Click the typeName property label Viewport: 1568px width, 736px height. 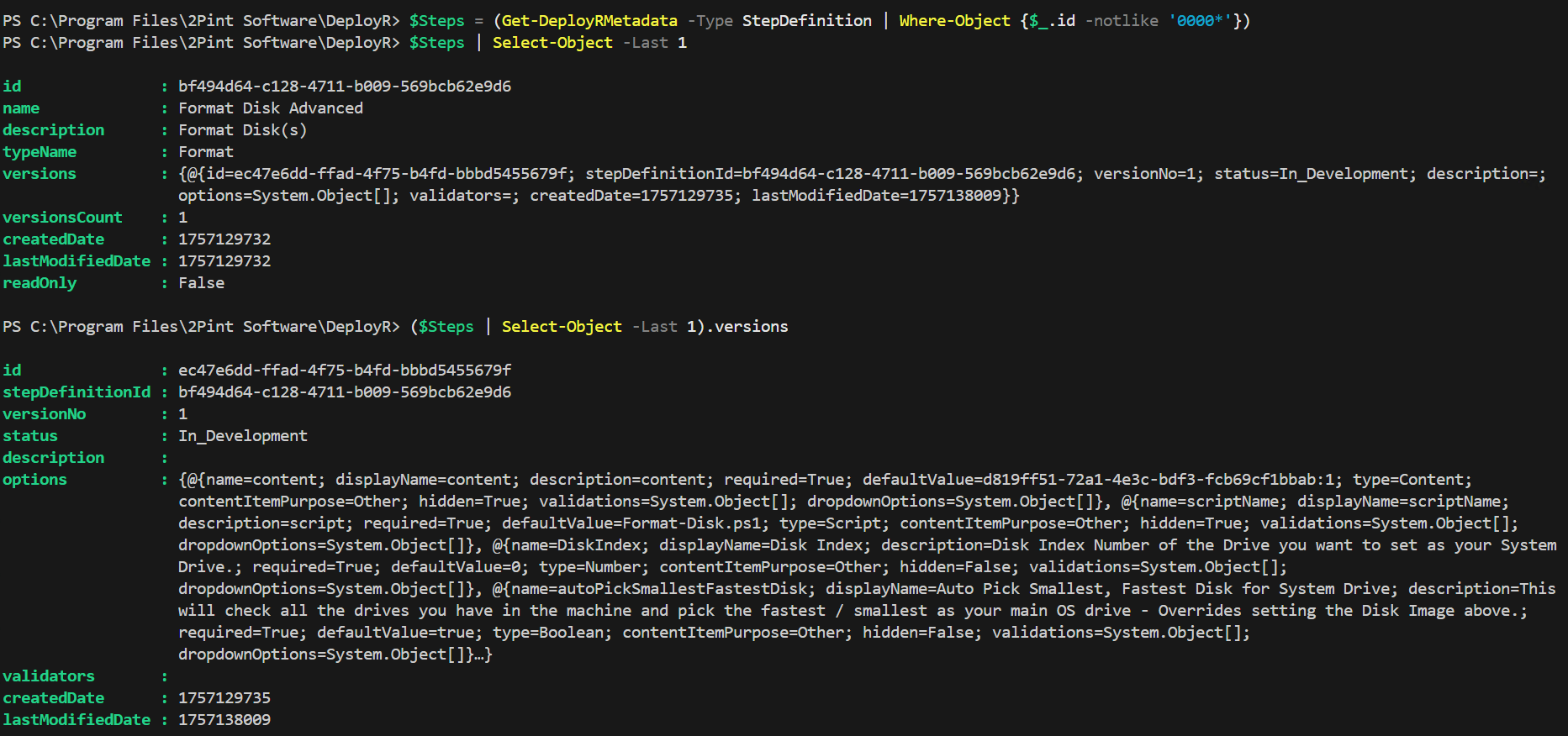(x=40, y=151)
